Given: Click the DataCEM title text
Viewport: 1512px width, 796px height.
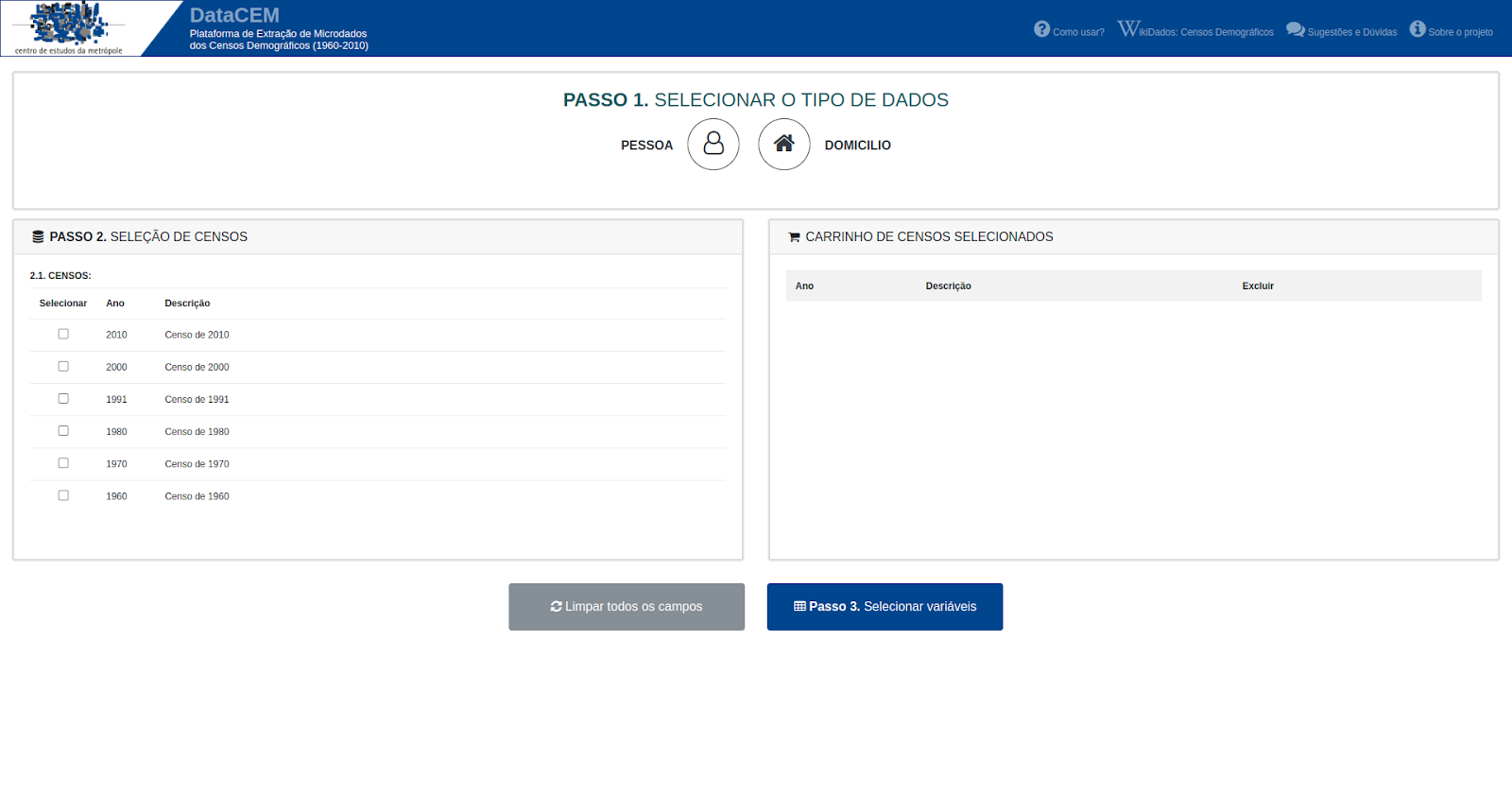Looking at the screenshot, I should (234, 15).
